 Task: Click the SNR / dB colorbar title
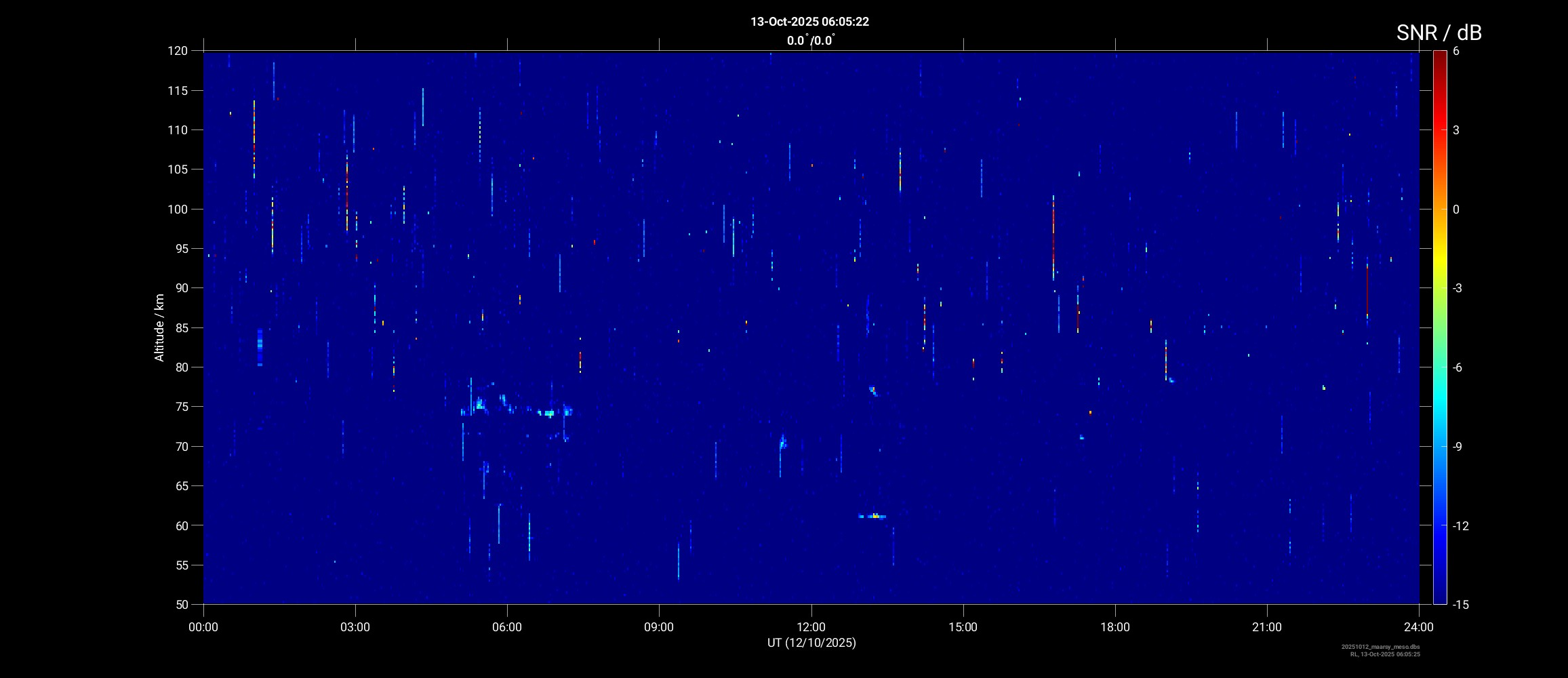pos(1439,33)
